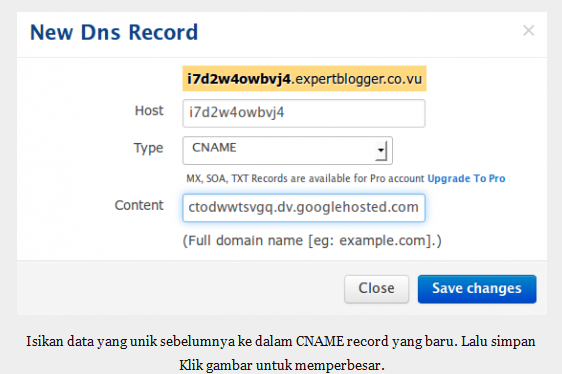Image resolution: width=562 pixels, height=374 pixels.
Task: Click Save changes button
Action: [477, 289]
